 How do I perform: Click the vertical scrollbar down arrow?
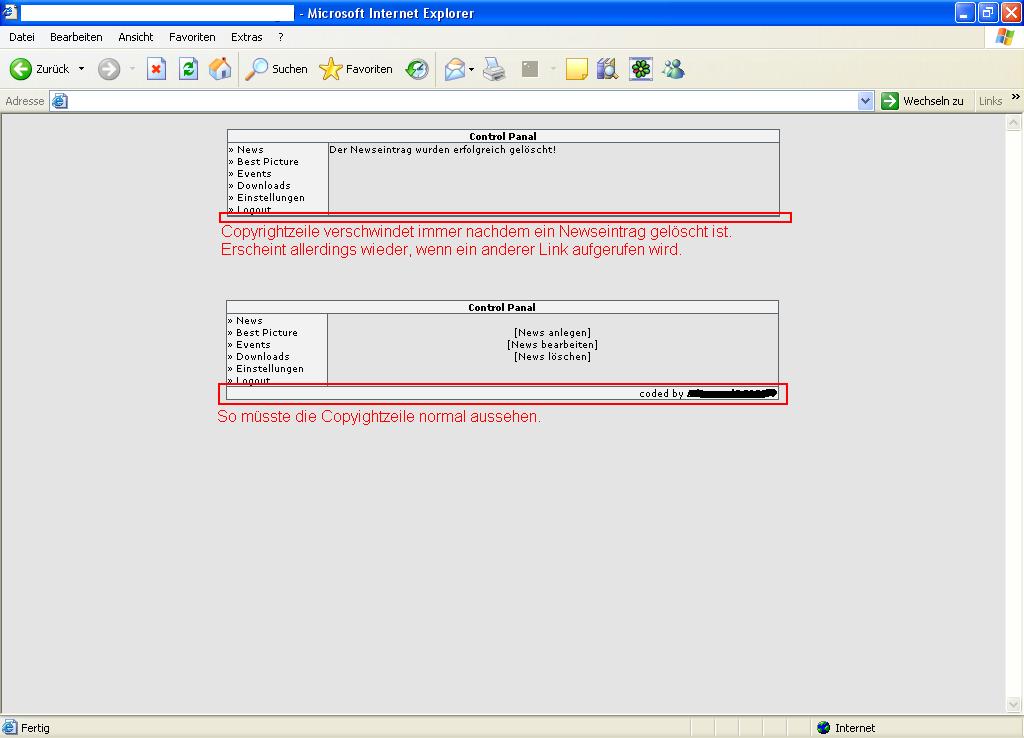pyautogui.click(x=1014, y=704)
